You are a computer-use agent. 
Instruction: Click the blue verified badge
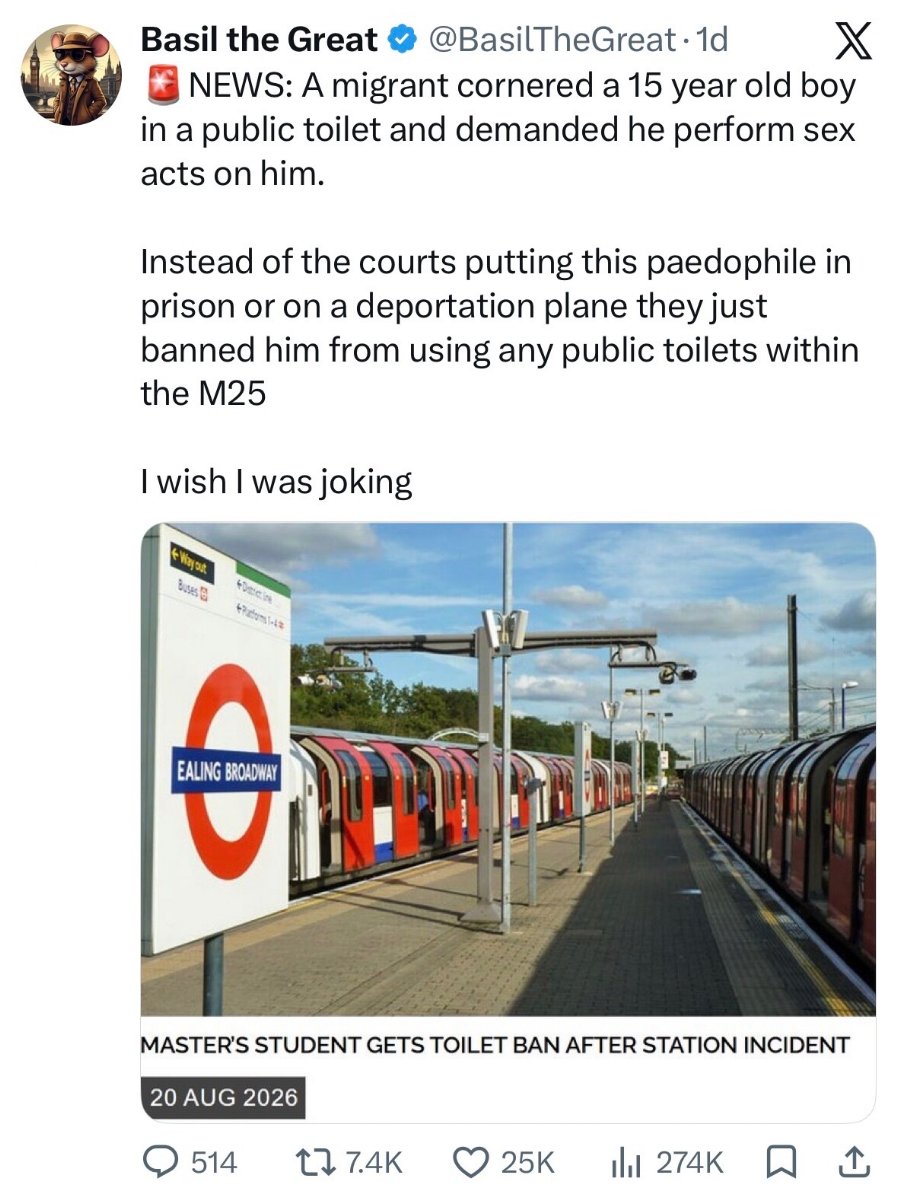[402, 40]
